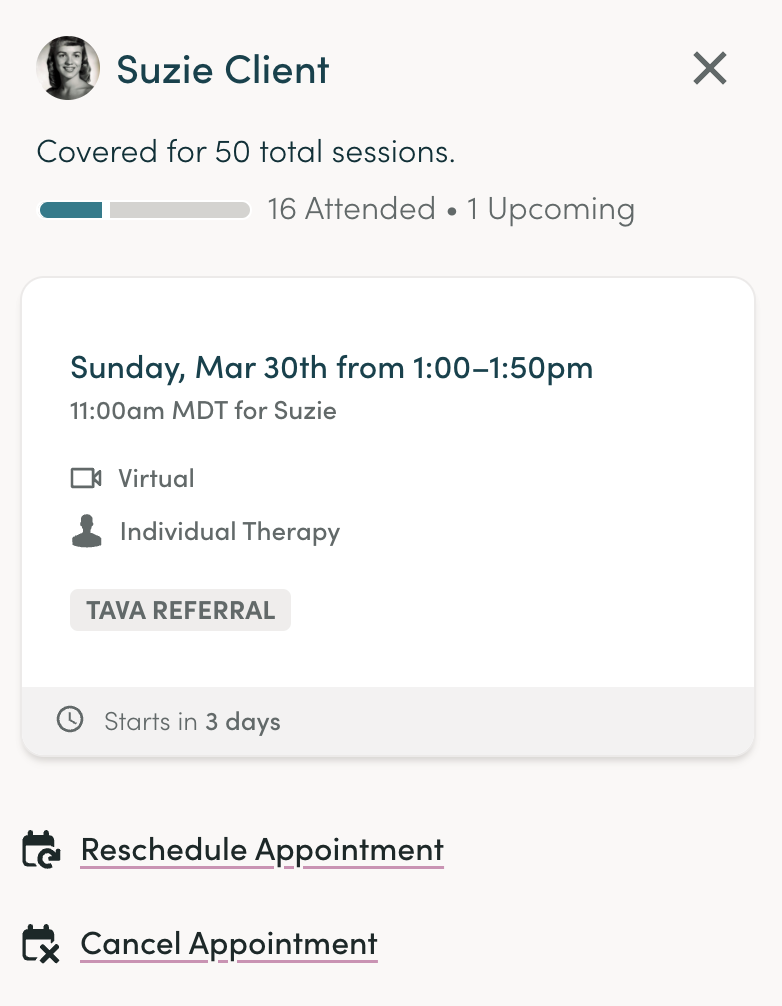Select the Cancel Appointment link
This screenshot has width=782, height=1006.
[x=229, y=944]
